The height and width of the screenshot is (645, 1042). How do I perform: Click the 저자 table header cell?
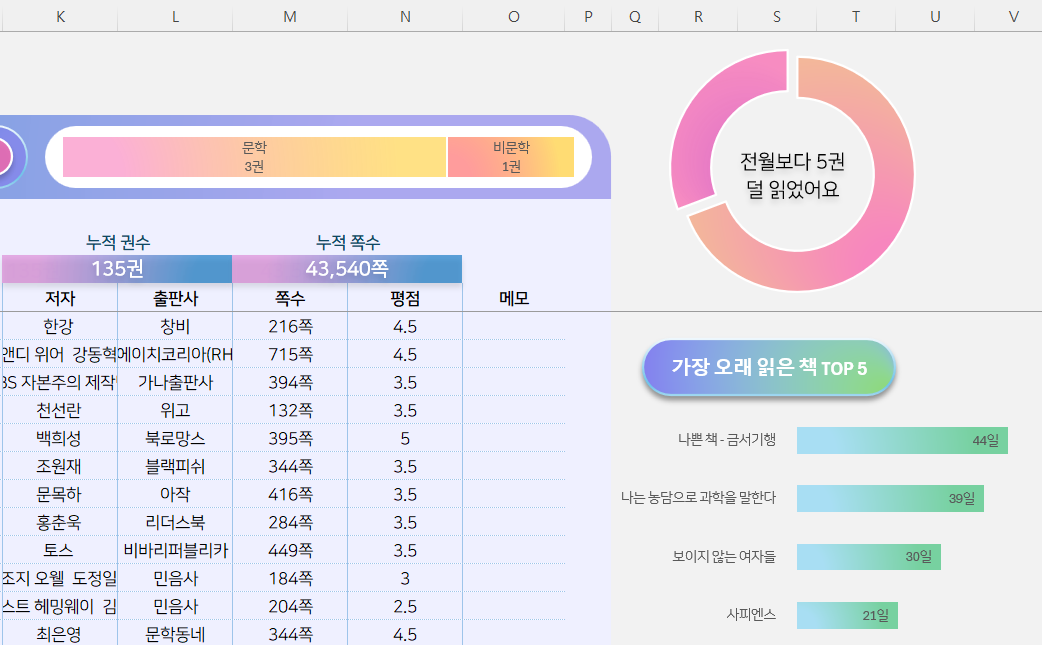60,298
